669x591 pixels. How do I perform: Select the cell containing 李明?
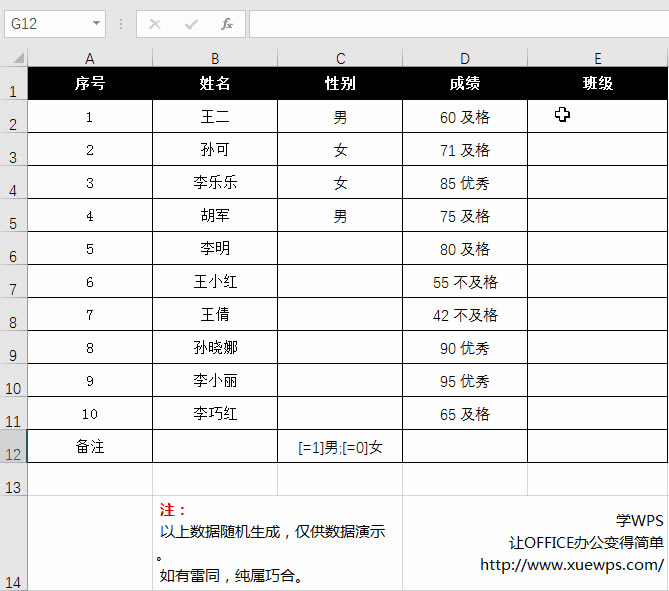coord(215,248)
